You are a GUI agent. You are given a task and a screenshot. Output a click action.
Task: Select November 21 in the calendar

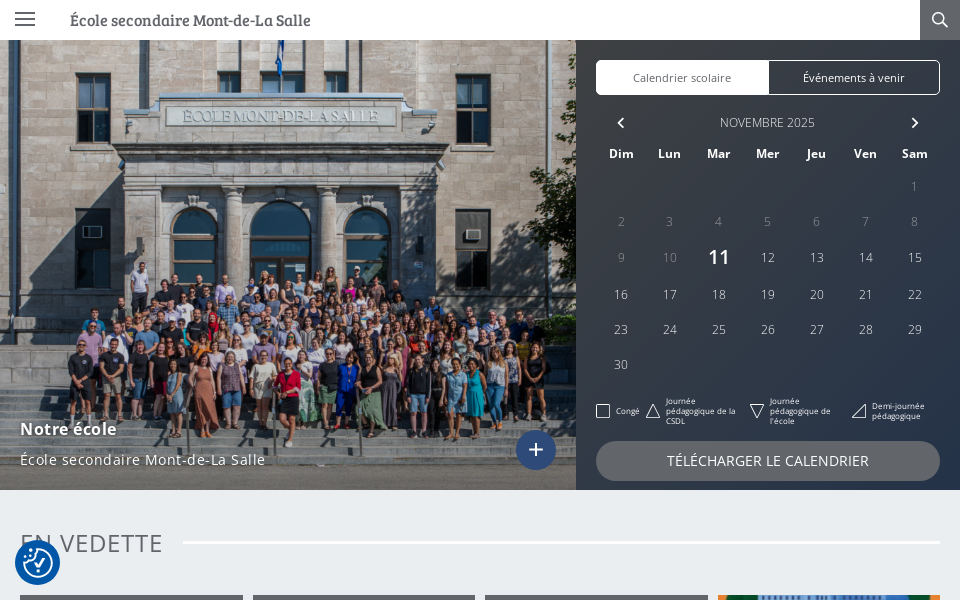(x=866, y=295)
